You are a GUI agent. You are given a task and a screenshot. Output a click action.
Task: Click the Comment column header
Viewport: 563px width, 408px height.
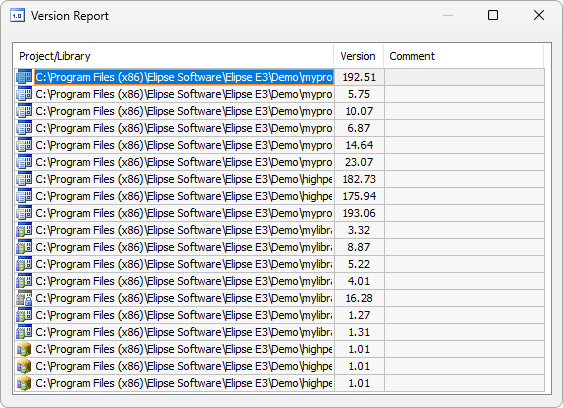(464, 56)
